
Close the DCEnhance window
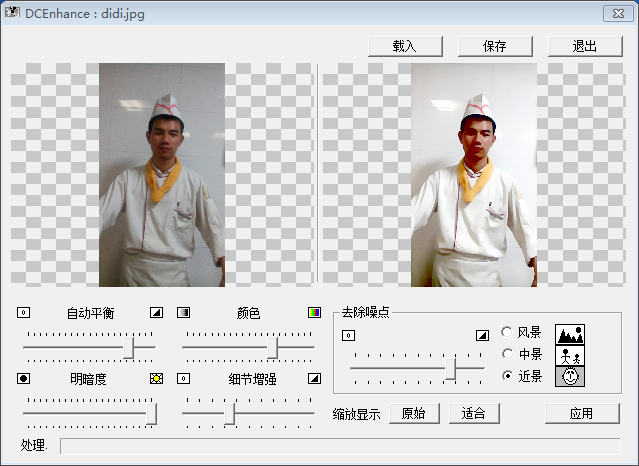click(x=618, y=13)
